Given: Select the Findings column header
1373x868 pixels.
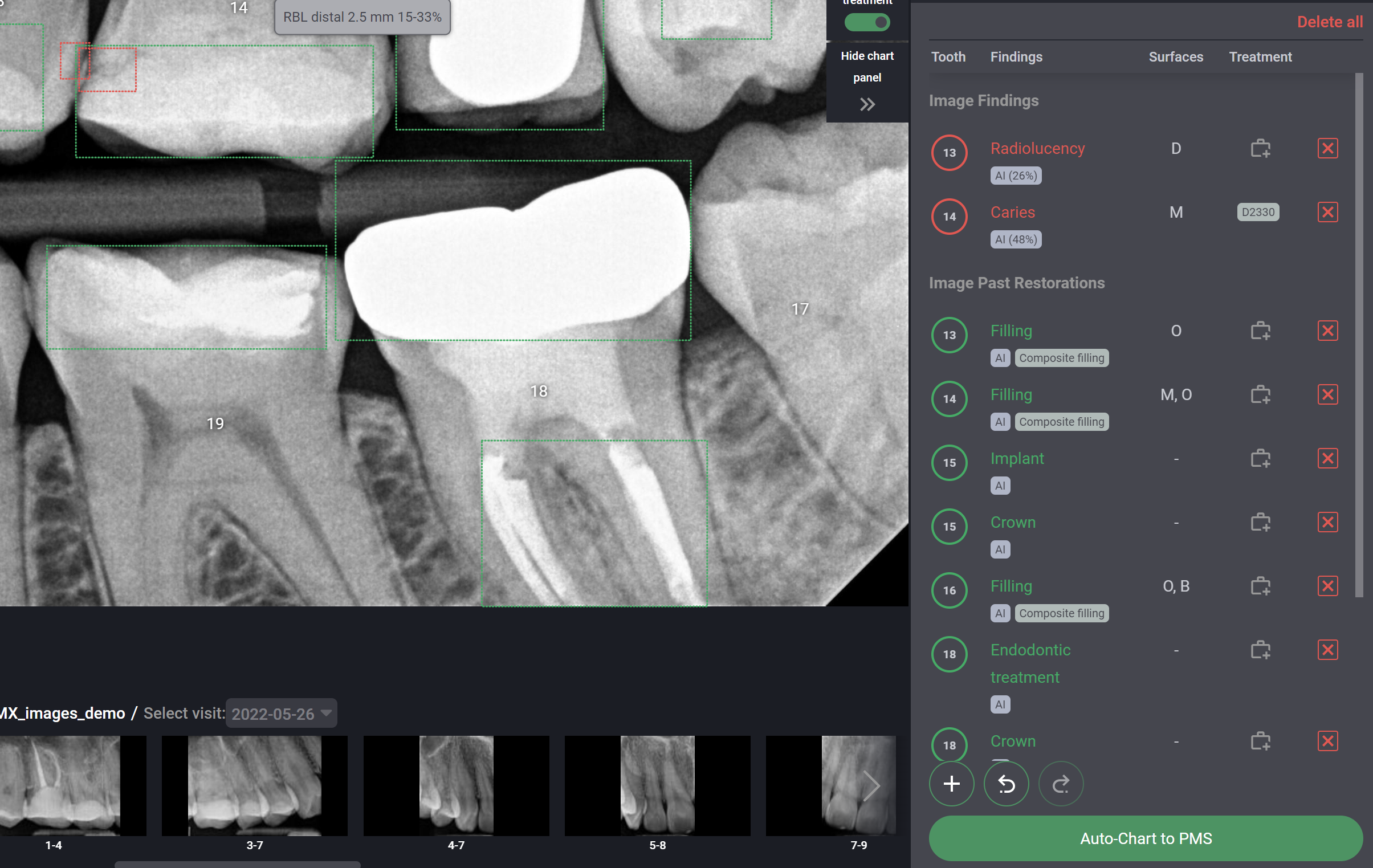Looking at the screenshot, I should point(1016,56).
